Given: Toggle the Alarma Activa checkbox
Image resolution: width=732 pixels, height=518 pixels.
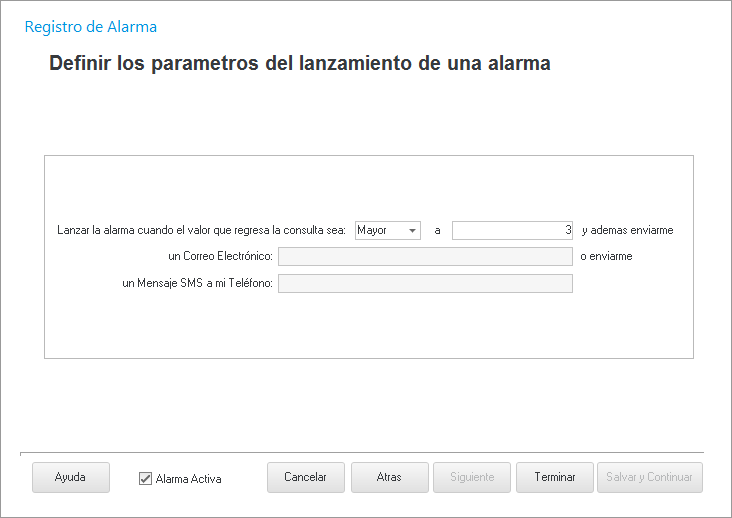Looking at the screenshot, I should [145, 479].
